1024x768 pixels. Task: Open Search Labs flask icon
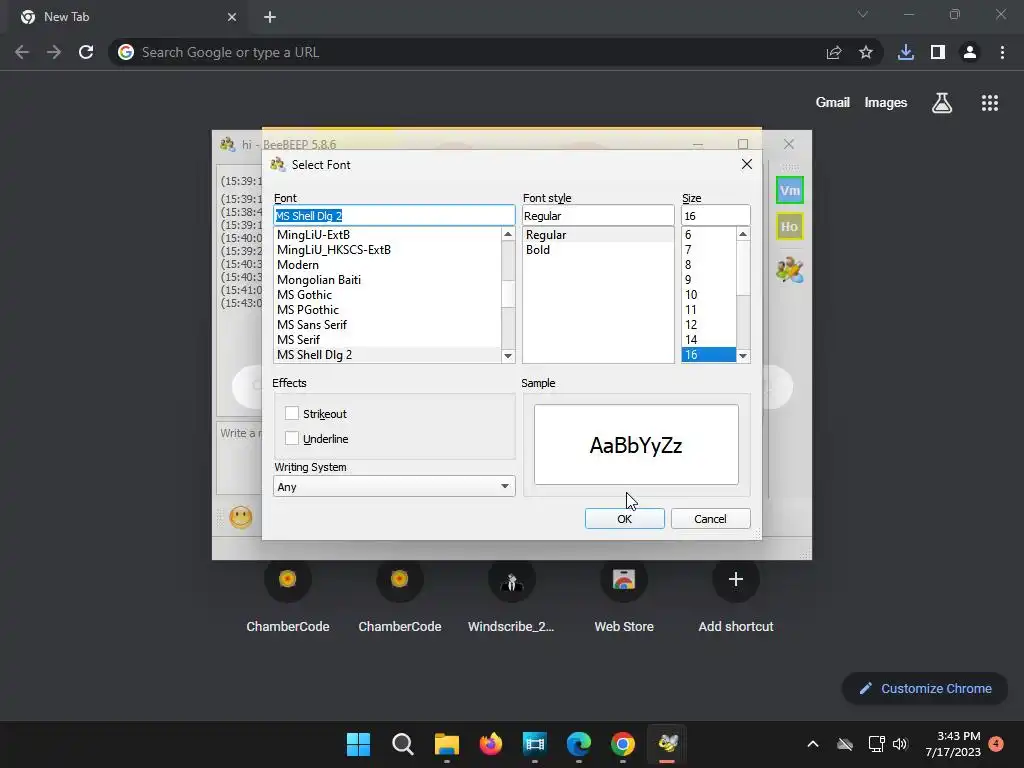coord(942,103)
